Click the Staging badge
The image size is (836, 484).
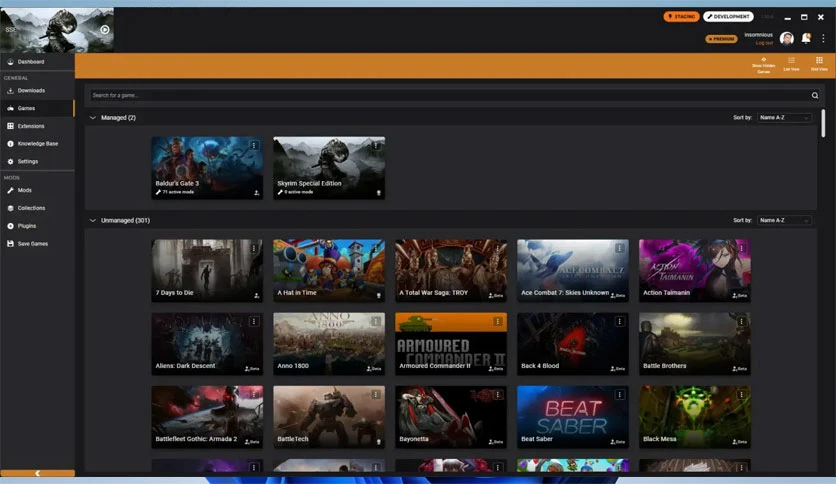click(681, 17)
